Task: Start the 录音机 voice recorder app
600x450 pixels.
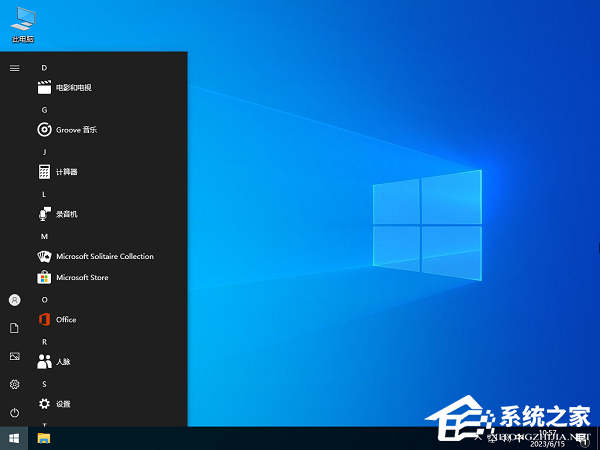Action: pyautogui.click(x=66, y=214)
